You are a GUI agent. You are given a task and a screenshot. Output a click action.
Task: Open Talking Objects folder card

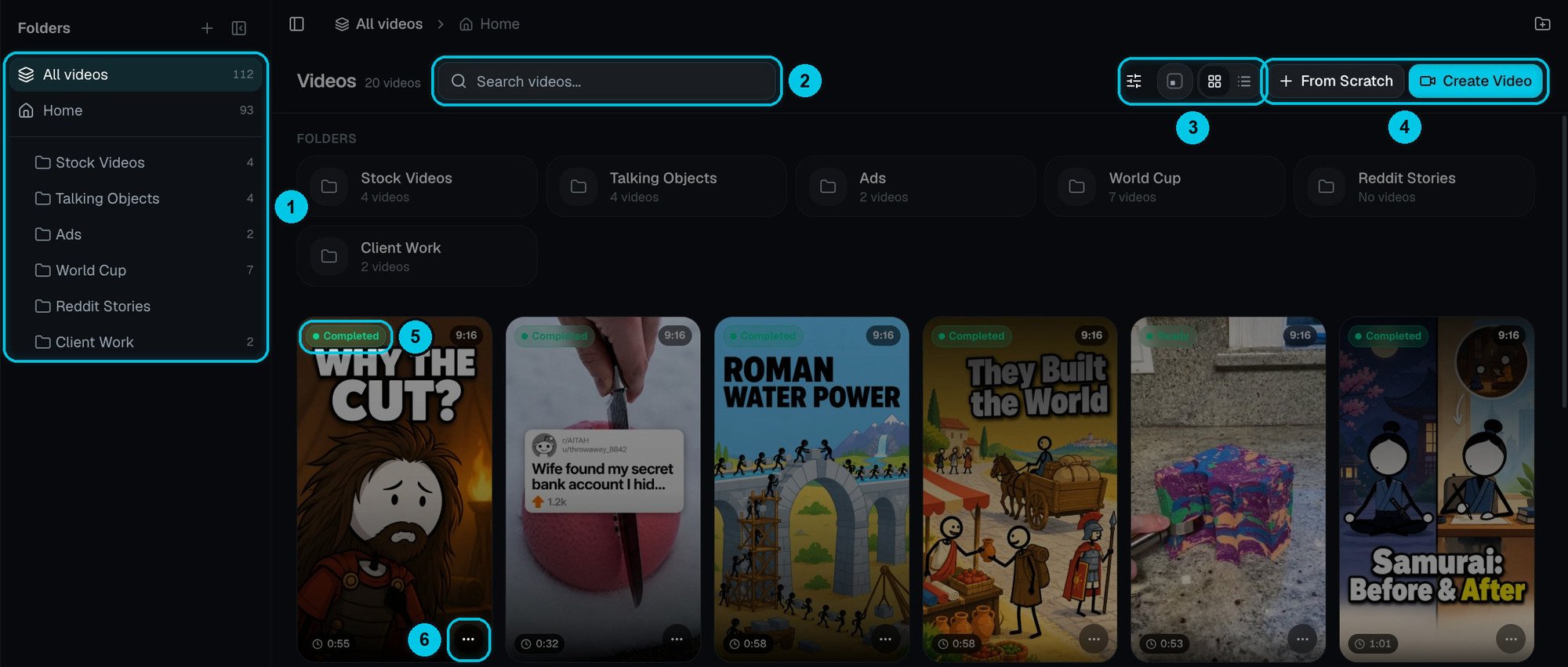click(666, 187)
